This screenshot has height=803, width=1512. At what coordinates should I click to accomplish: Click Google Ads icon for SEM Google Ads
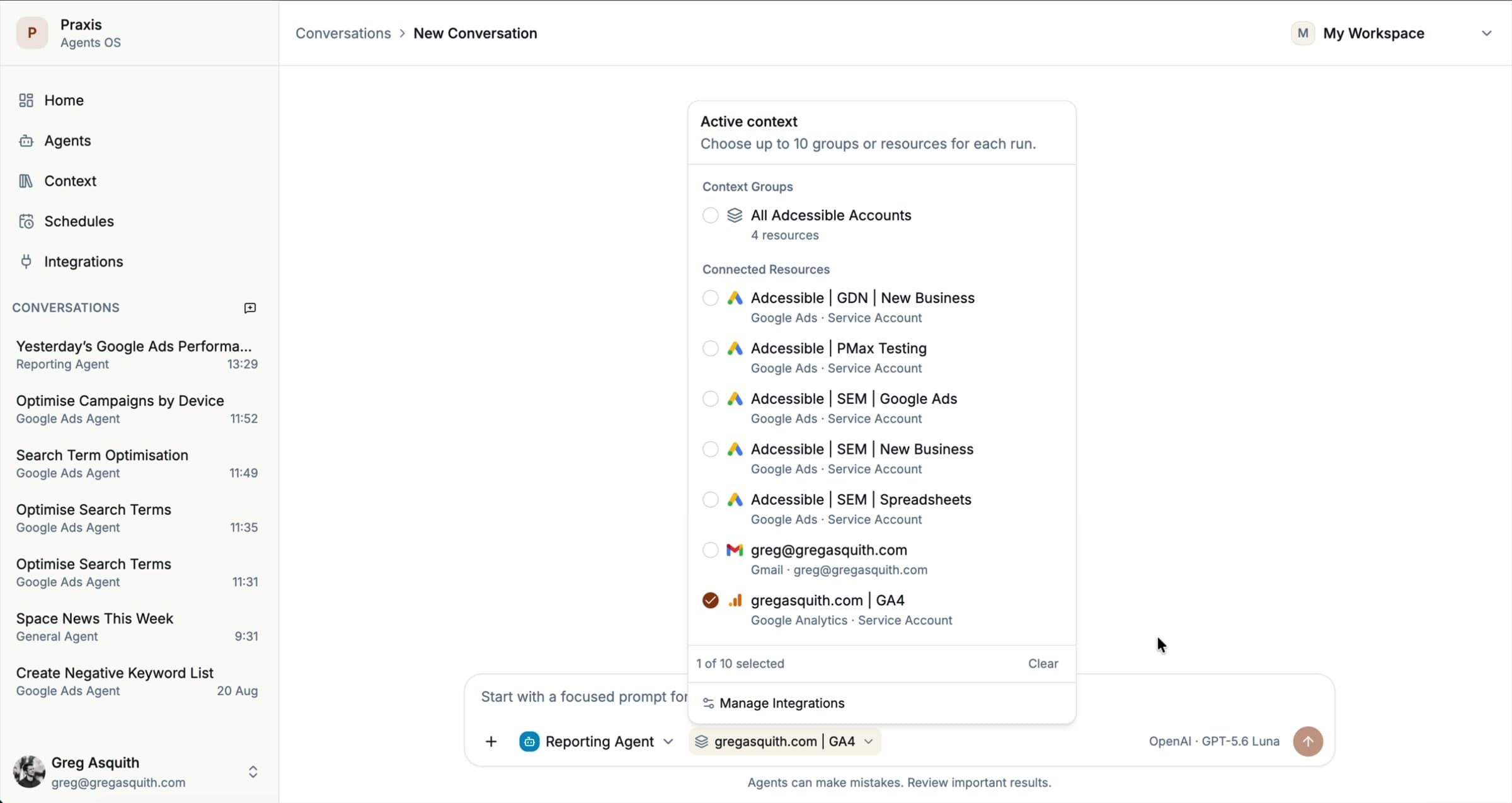point(735,398)
